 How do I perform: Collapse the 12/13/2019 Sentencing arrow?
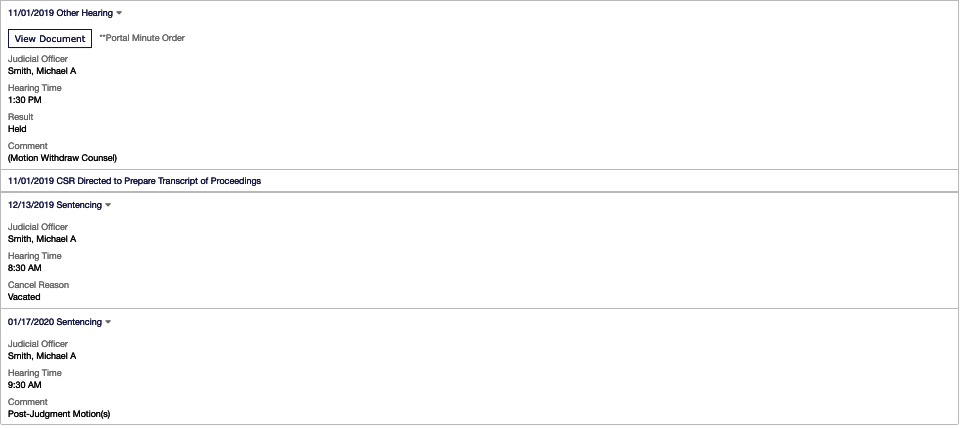(108, 206)
